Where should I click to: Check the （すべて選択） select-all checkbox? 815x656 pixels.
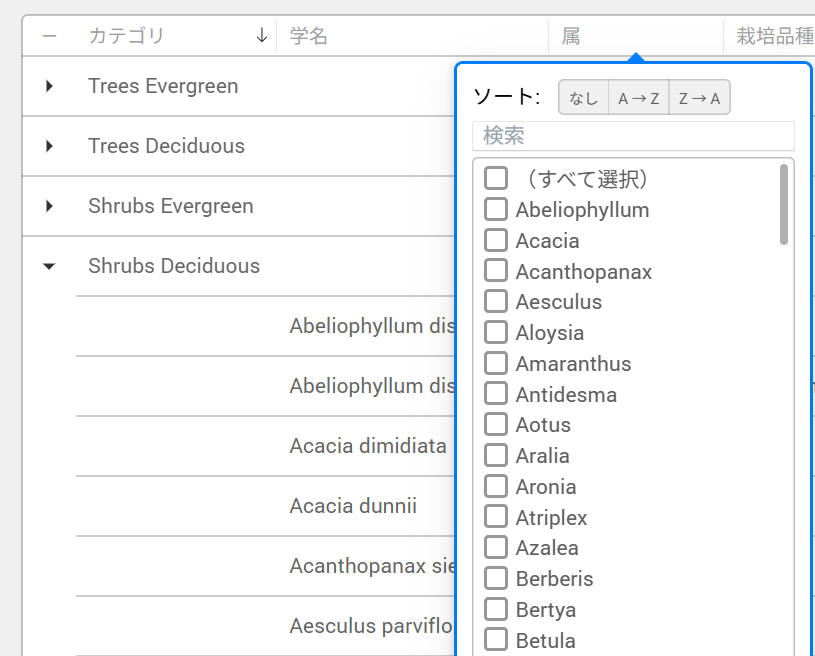point(496,179)
